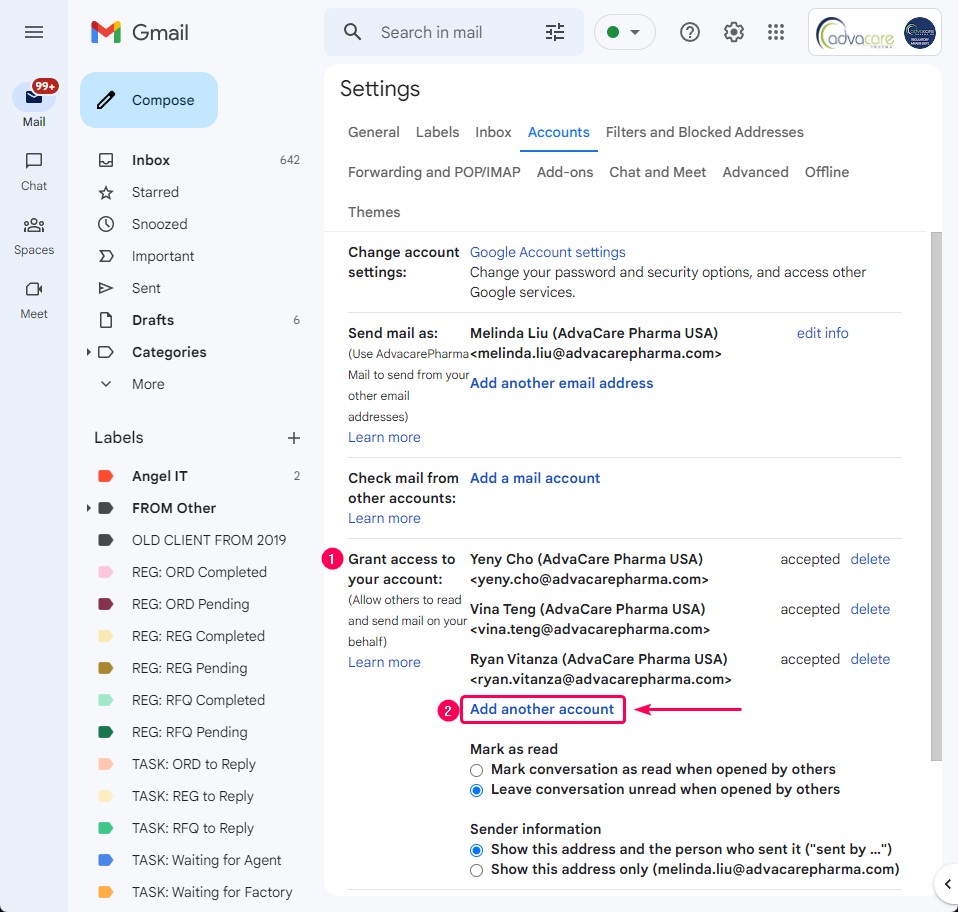The height and width of the screenshot is (912, 958).
Task: Open the Filters and Blocked Addresses tab
Action: click(704, 132)
